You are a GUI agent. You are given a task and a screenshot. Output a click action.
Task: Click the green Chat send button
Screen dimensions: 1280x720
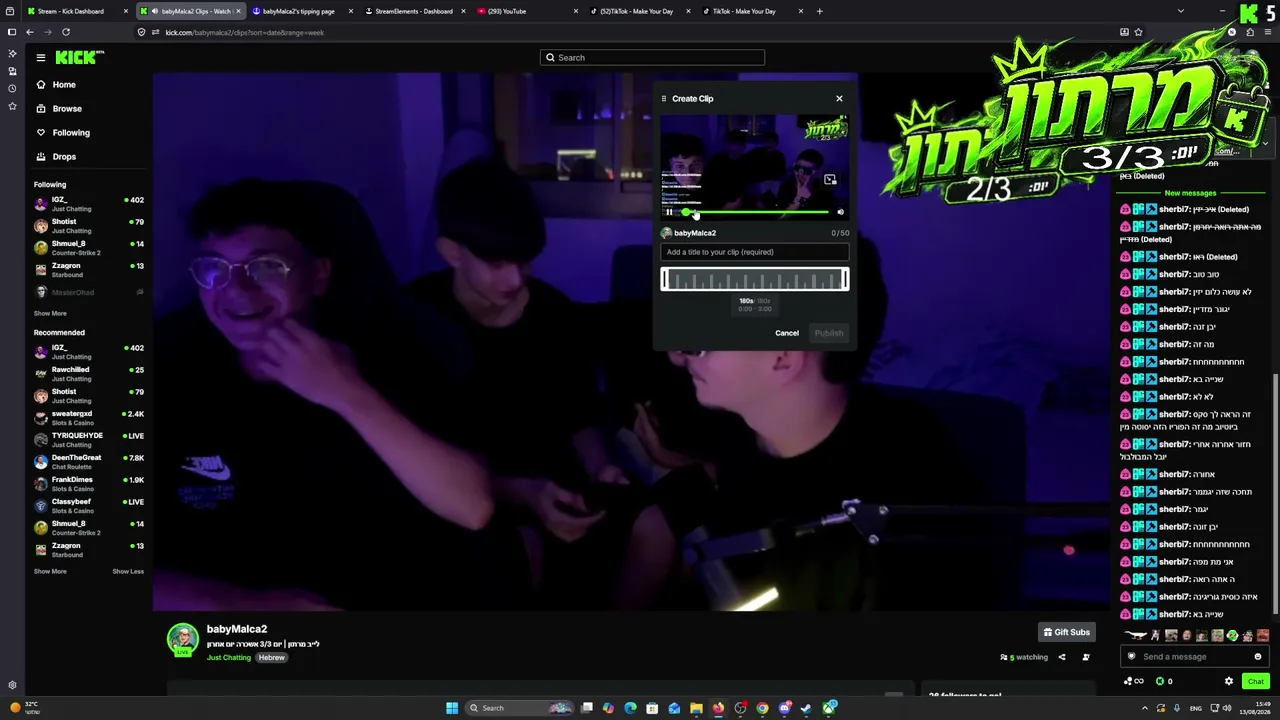point(1256,681)
